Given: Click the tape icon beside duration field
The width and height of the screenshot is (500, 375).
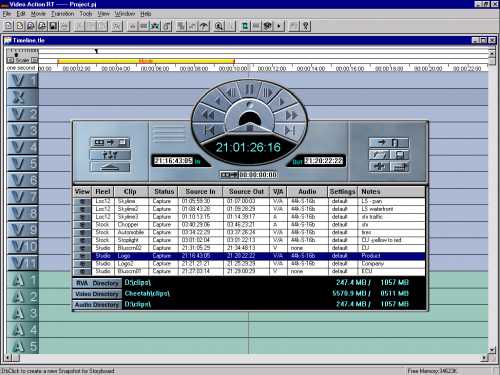Looking at the screenshot, I should 229,175.
